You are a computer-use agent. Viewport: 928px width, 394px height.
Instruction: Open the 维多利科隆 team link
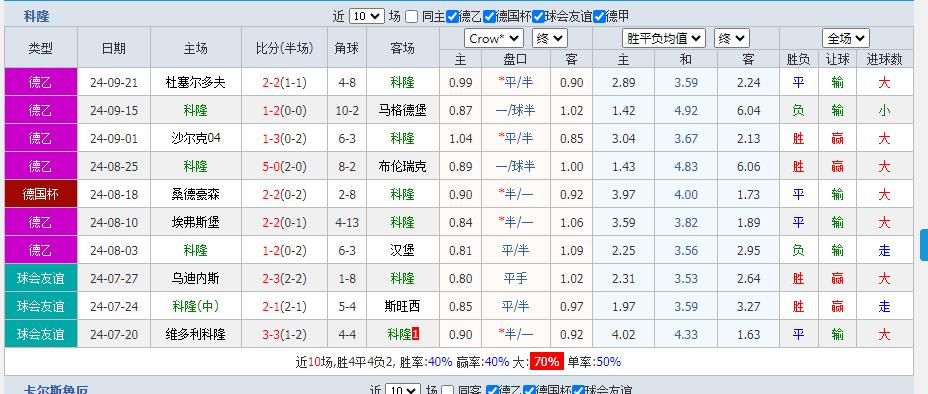tap(196, 334)
